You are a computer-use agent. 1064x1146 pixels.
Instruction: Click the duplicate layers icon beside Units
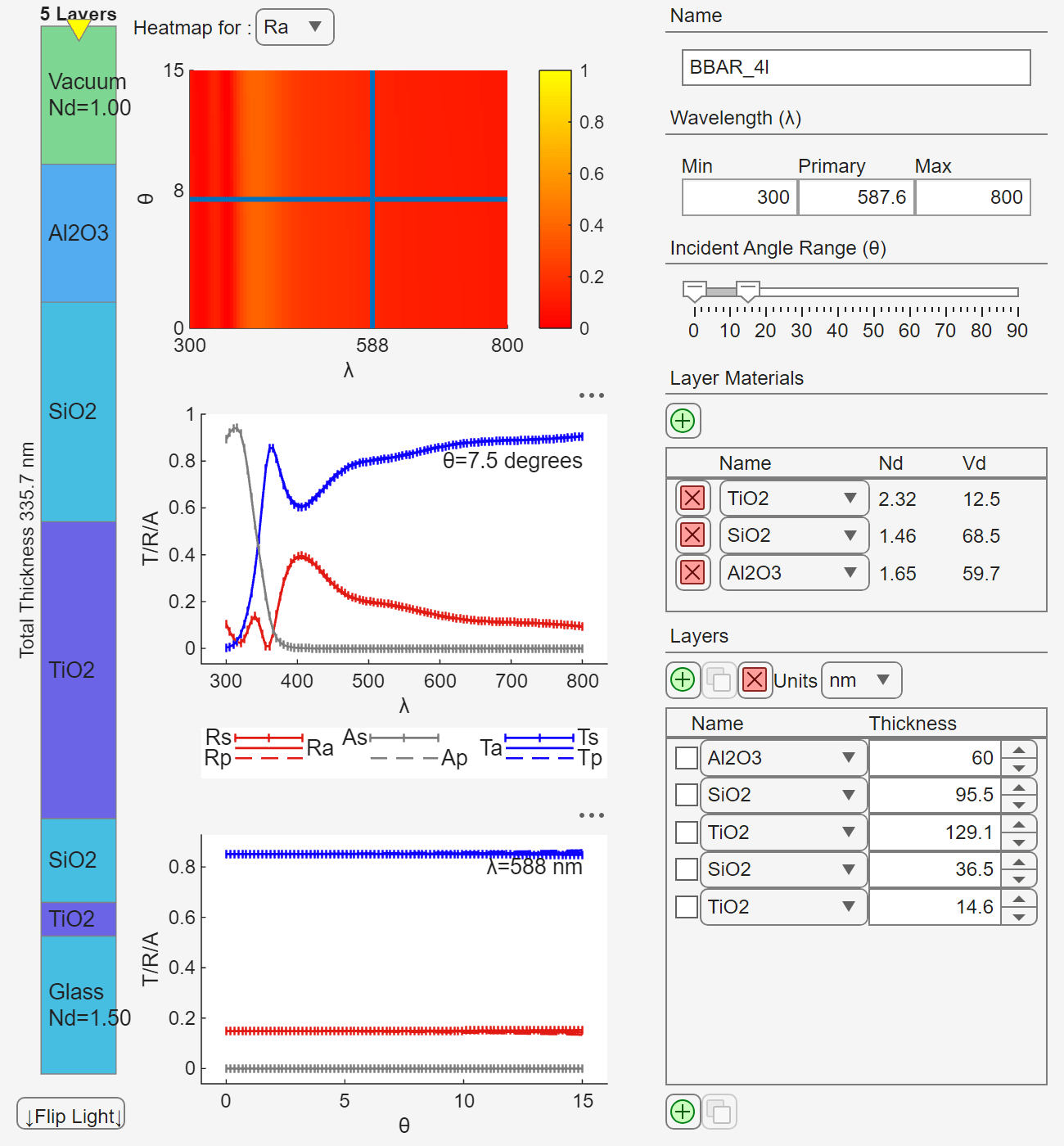[x=719, y=680]
